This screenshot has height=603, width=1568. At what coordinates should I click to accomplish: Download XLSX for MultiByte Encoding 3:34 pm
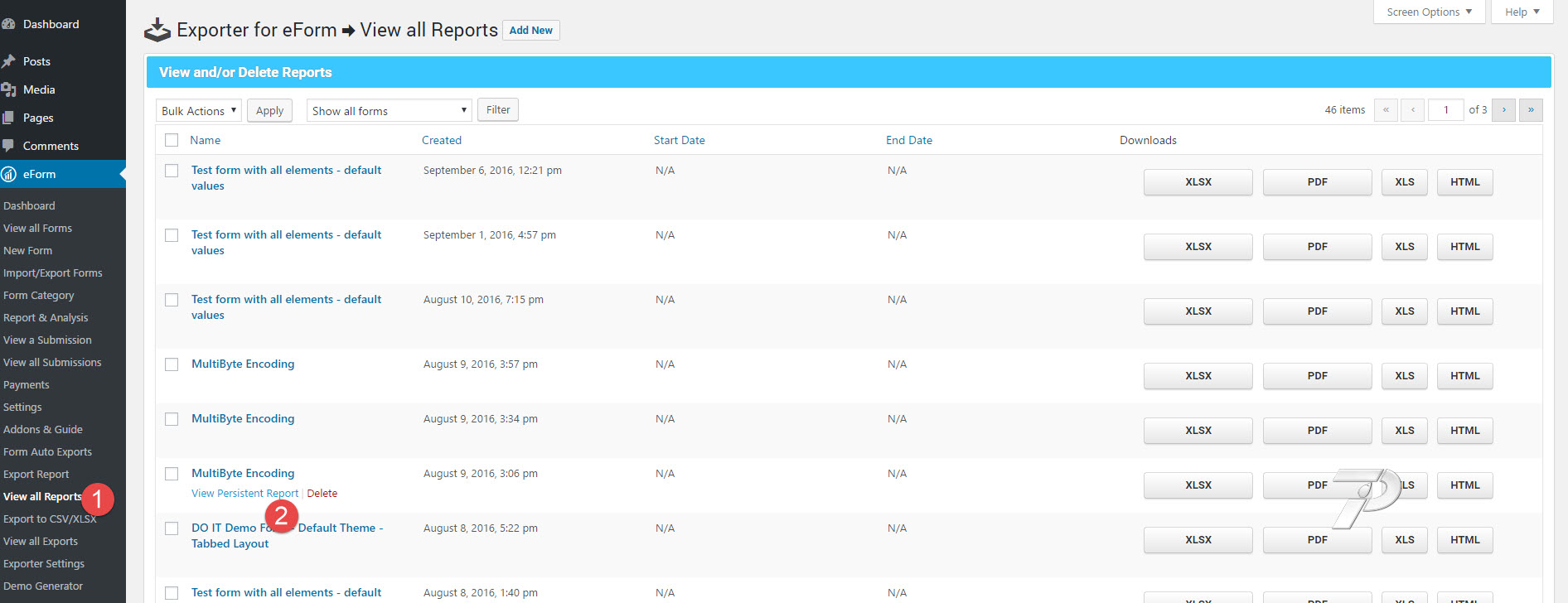1198,431
